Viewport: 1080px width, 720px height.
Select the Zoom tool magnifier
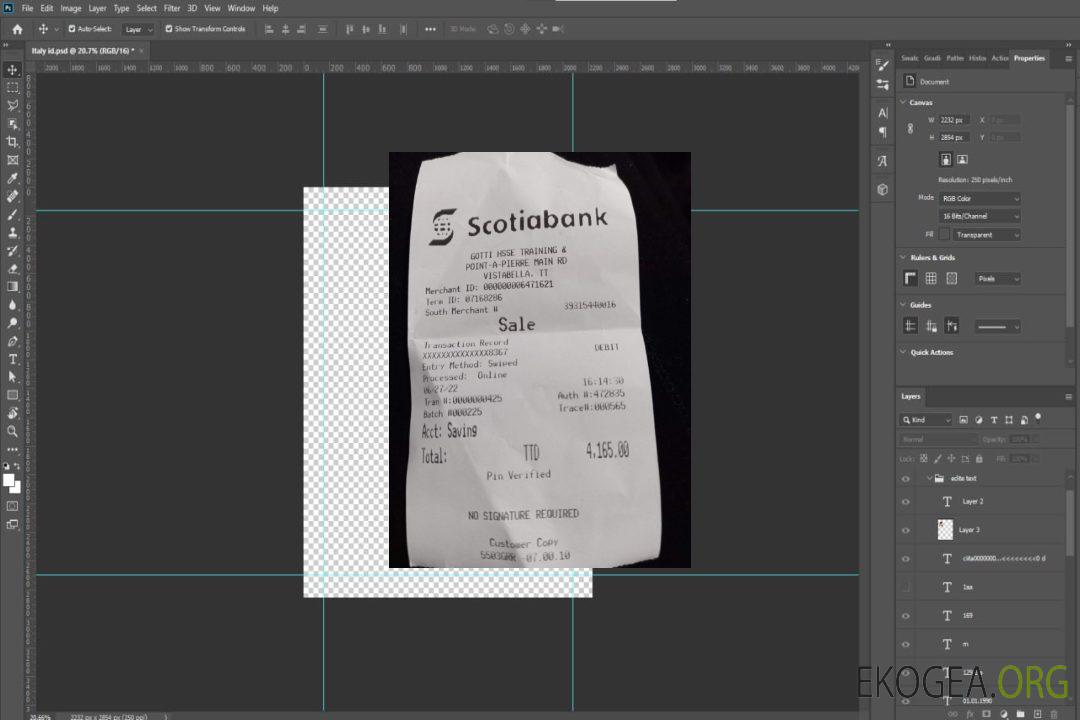click(x=13, y=431)
